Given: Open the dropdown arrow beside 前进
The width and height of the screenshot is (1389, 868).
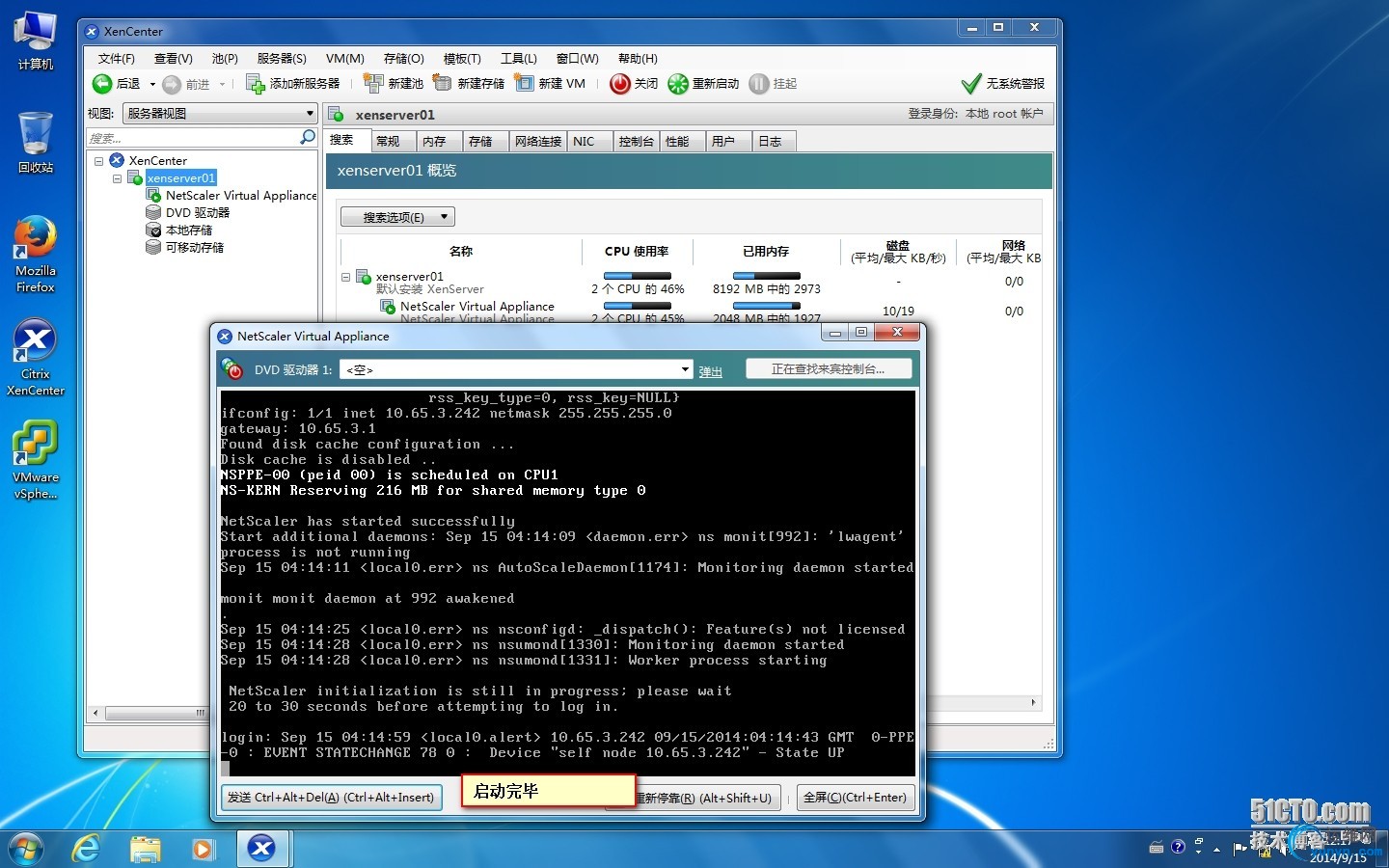Looking at the screenshot, I should pos(222,84).
